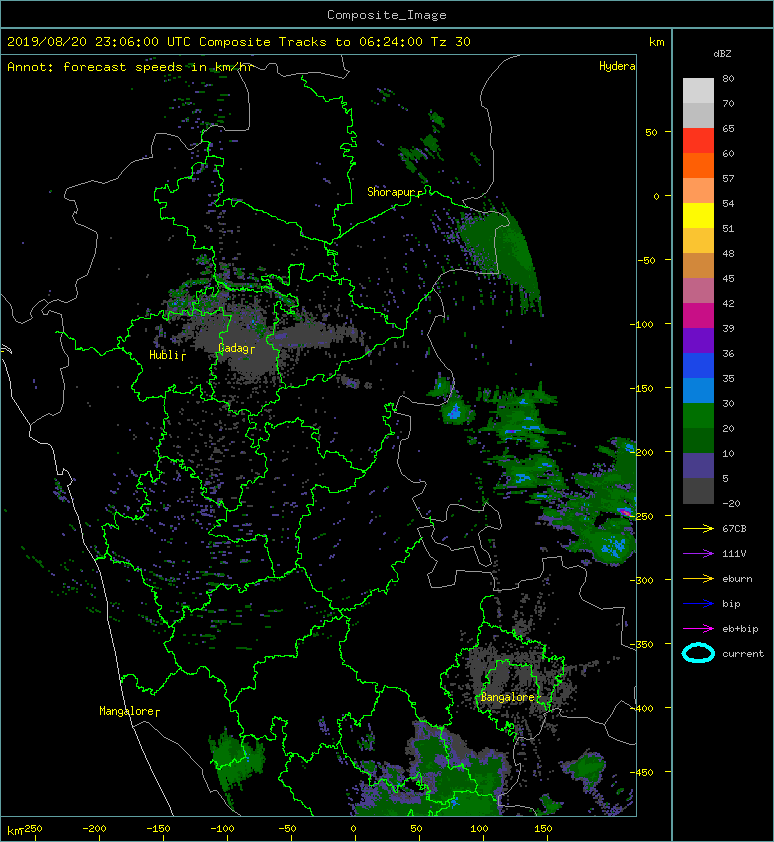Image resolution: width=774 pixels, height=842 pixels.
Task: Click the current legend label
Action: coord(743,654)
